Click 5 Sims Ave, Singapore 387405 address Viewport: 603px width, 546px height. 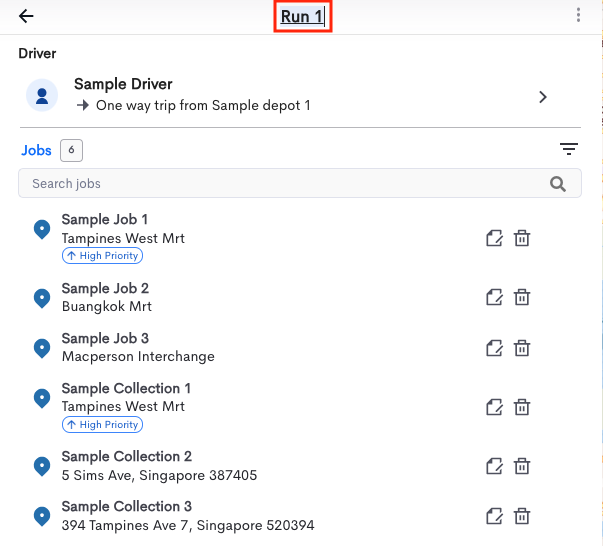coord(159,475)
